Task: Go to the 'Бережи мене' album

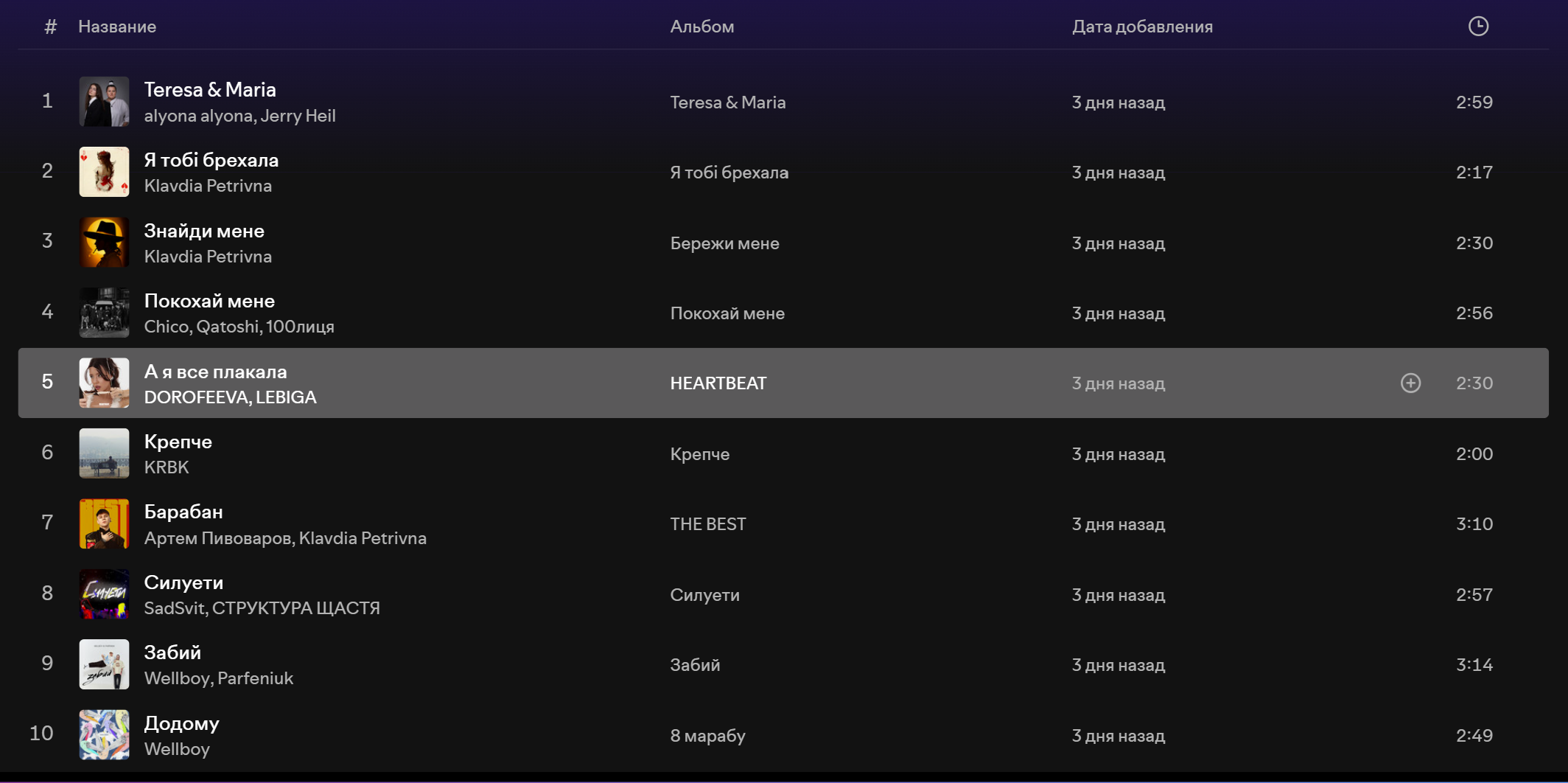Action: click(724, 243)
